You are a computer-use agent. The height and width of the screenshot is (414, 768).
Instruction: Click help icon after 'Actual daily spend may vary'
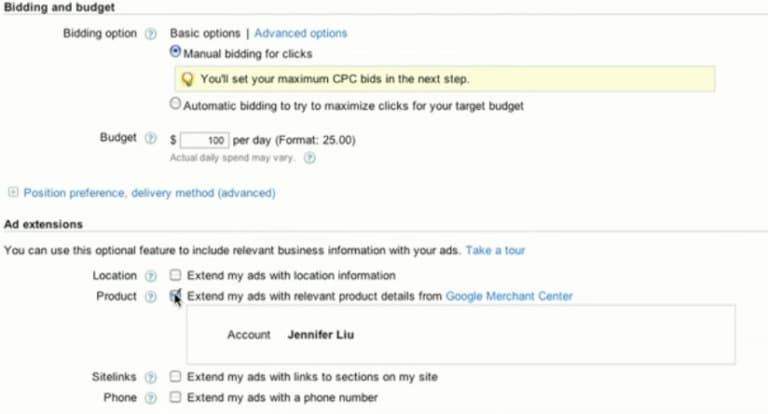tap(310, 158)
